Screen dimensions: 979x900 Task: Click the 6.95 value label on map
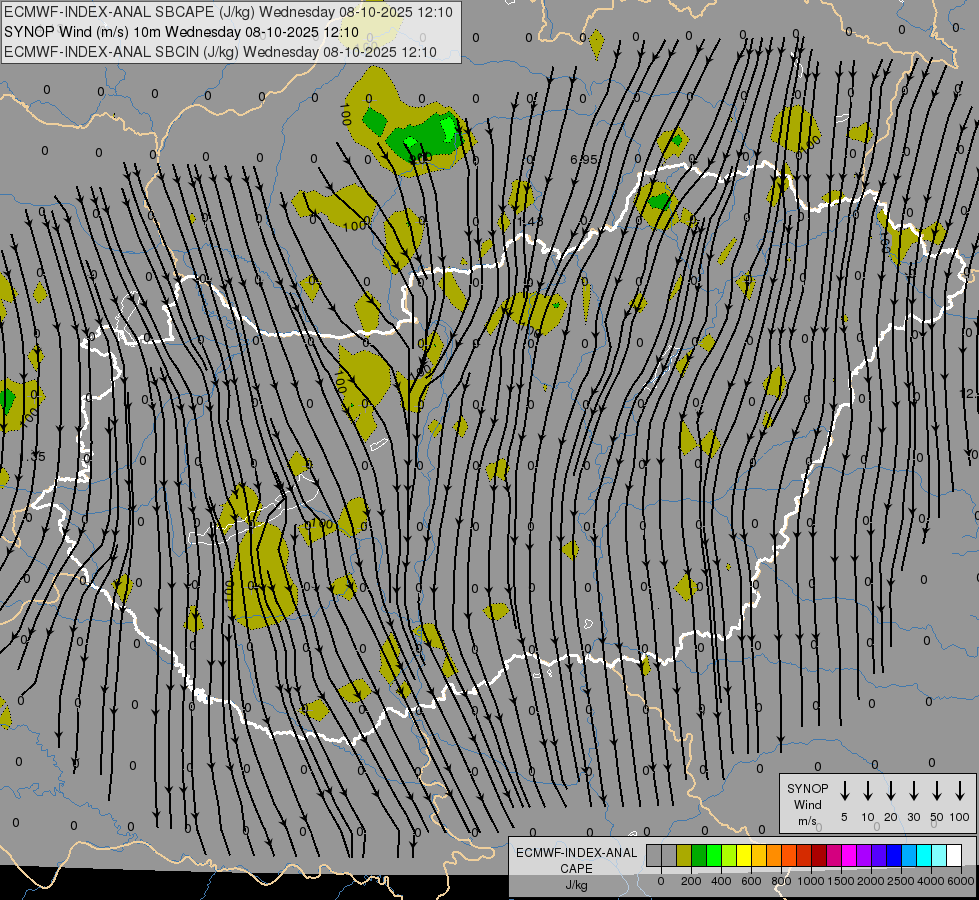point(583,160)
